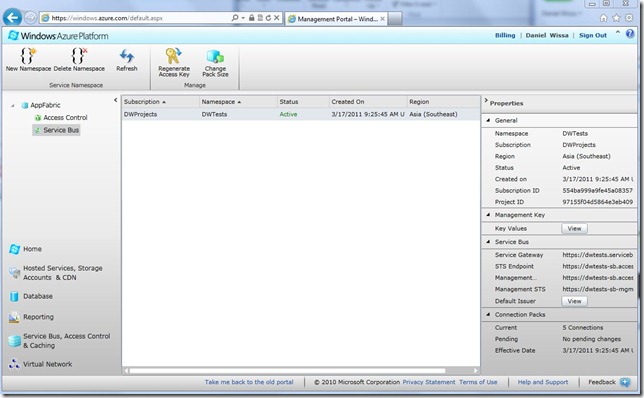Click the Delete Namespace icon

point(79,55)
